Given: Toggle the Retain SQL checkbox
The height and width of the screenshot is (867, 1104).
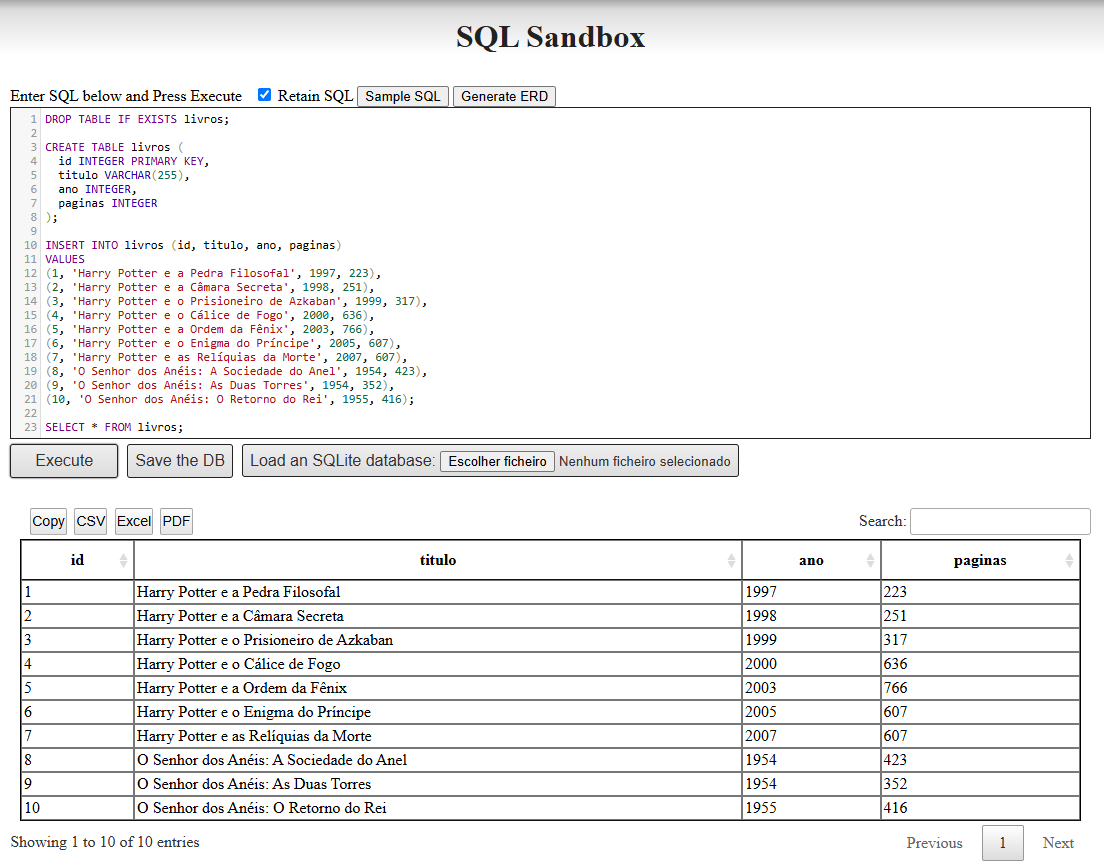Looking at the screenshot, I should pos(264,95).
